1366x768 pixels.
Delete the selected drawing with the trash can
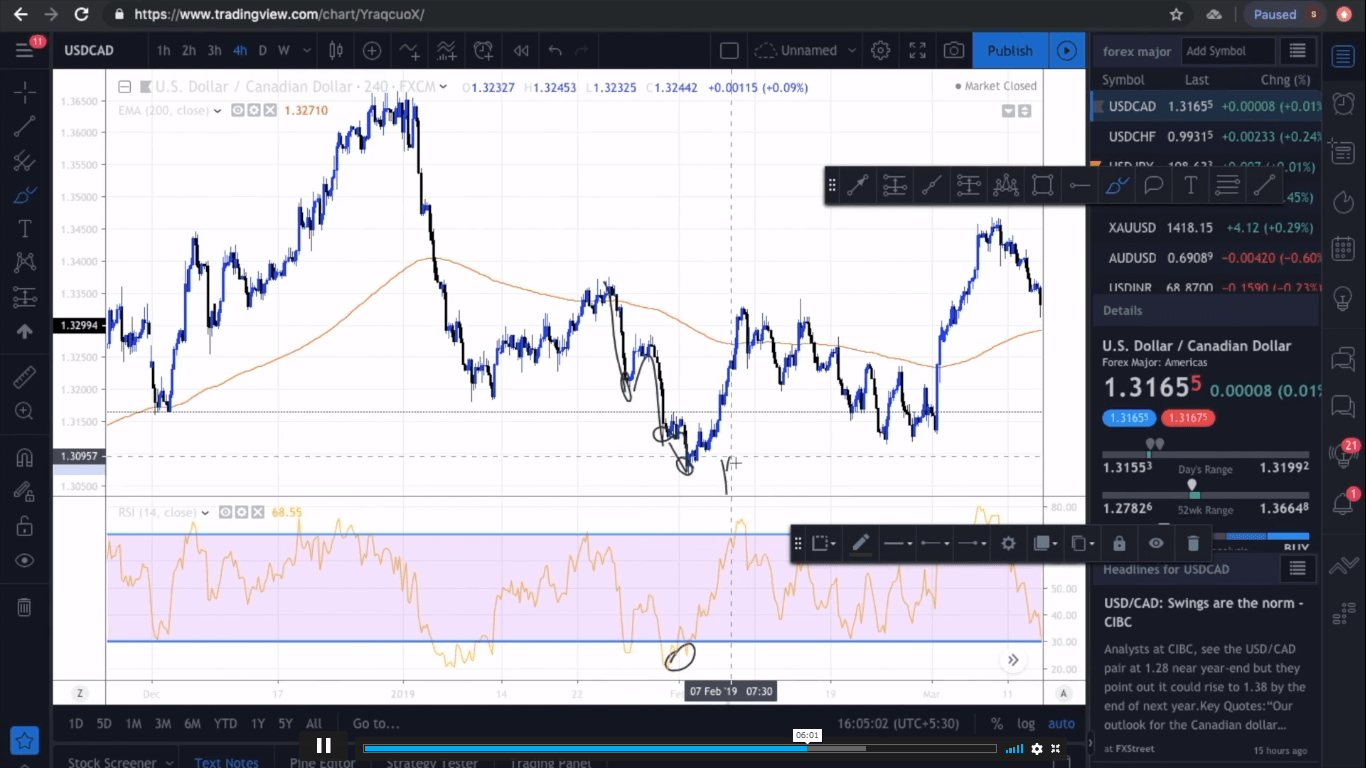tap(1193, 543)
